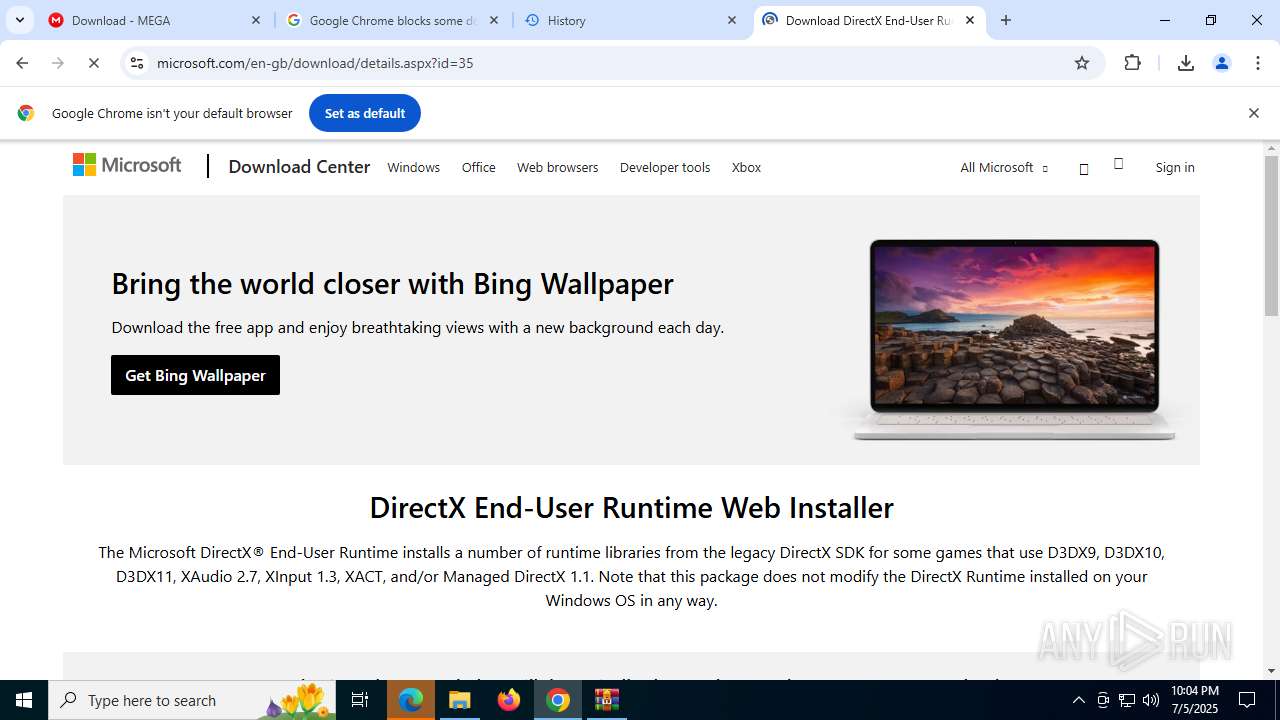Click the network tray icon
Viewport: 1280px width, 720px height.
tap(1127, 700)
